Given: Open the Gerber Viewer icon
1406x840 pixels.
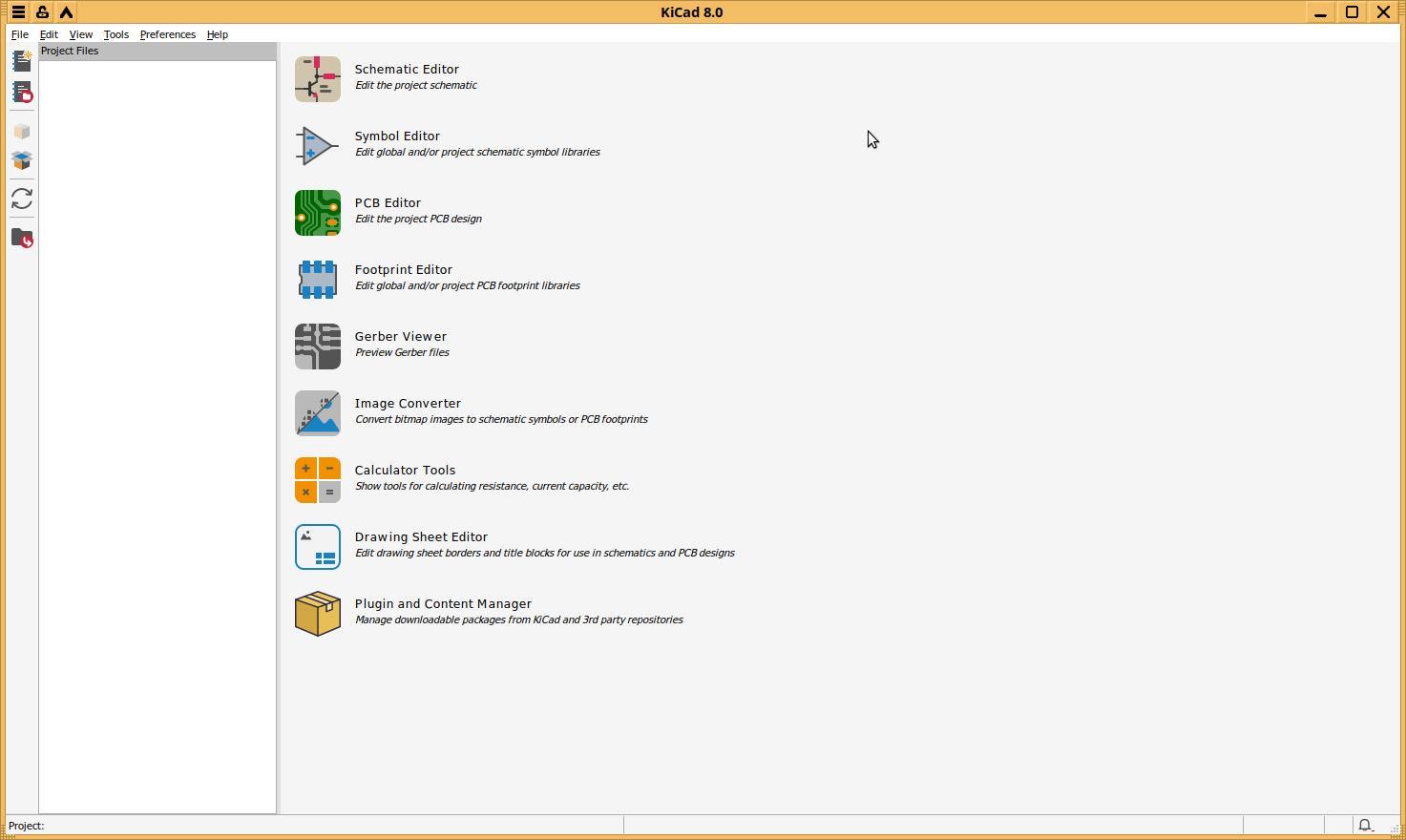Looking at the screenshot, I should coord(318,346).
